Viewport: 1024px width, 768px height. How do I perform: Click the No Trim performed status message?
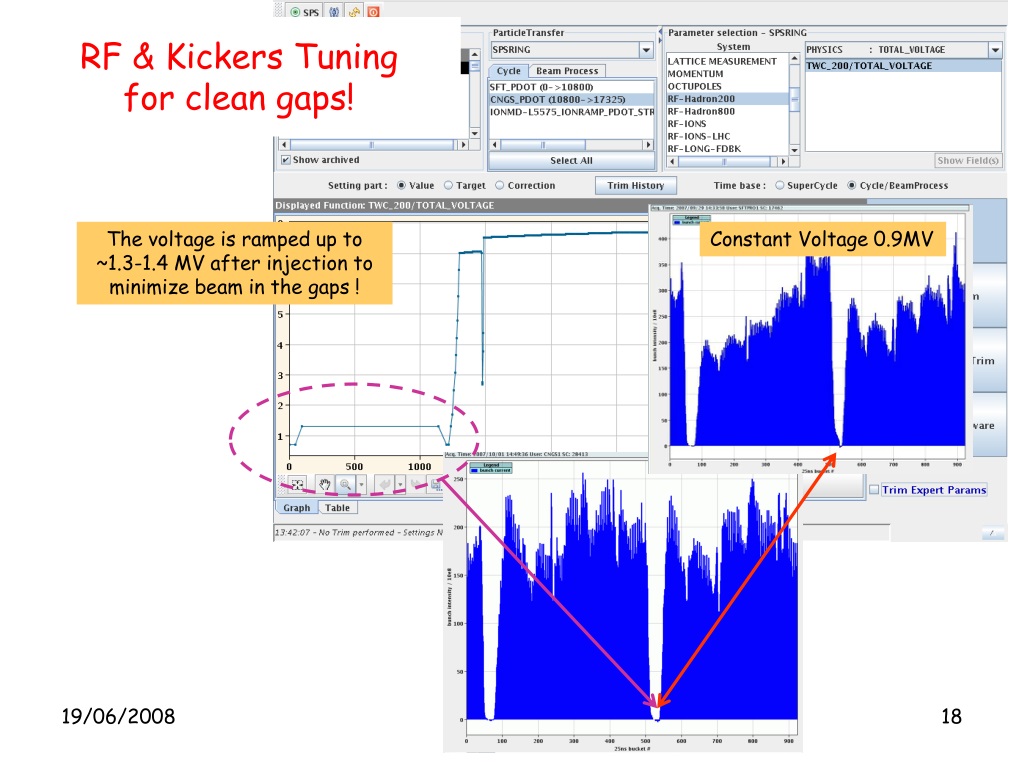pyautogui.click(x=359, y=533)
